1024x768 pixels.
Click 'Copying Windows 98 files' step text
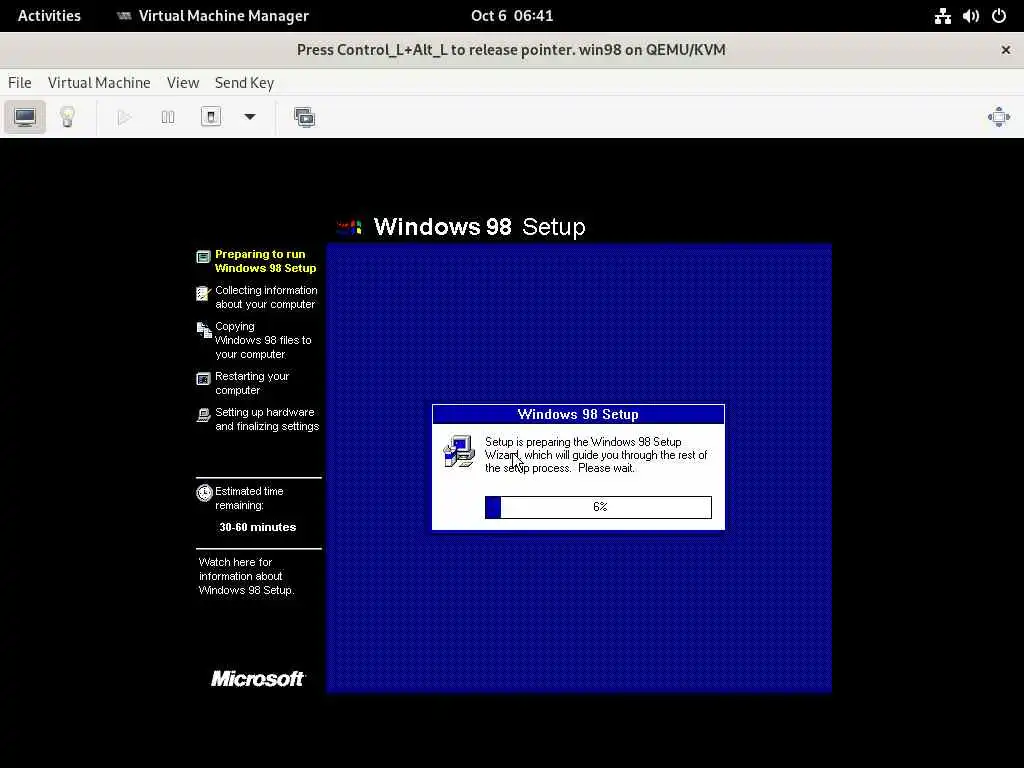click(x=263, y=340)
